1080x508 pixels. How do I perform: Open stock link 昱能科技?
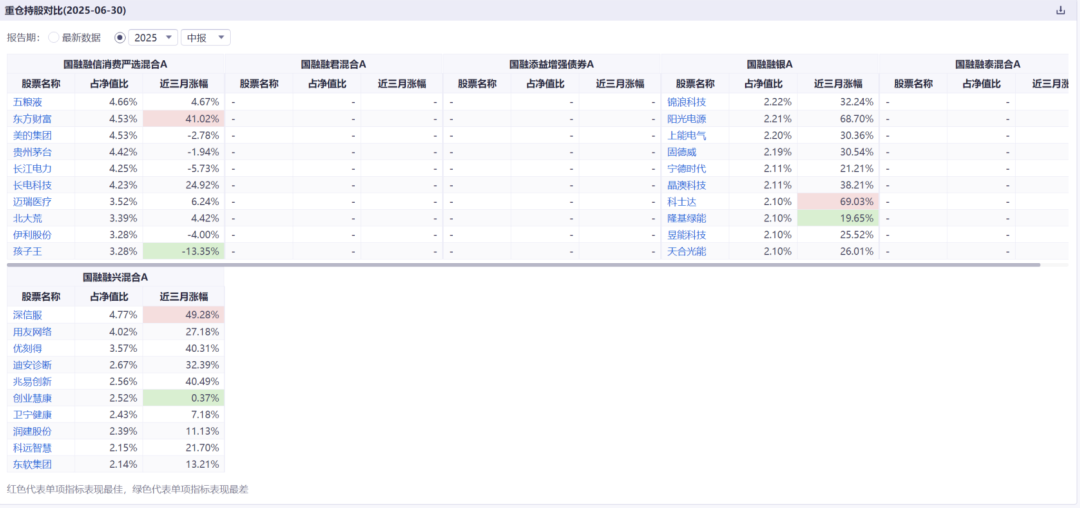click(686, 235)
